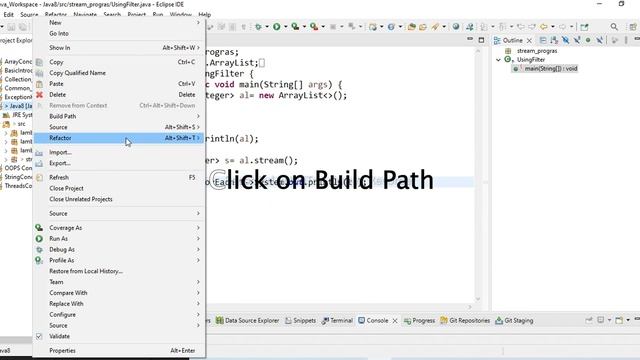Click the Debug As bug icon
The width and height of the screenshot is (640, 360).
coord(39,249)
